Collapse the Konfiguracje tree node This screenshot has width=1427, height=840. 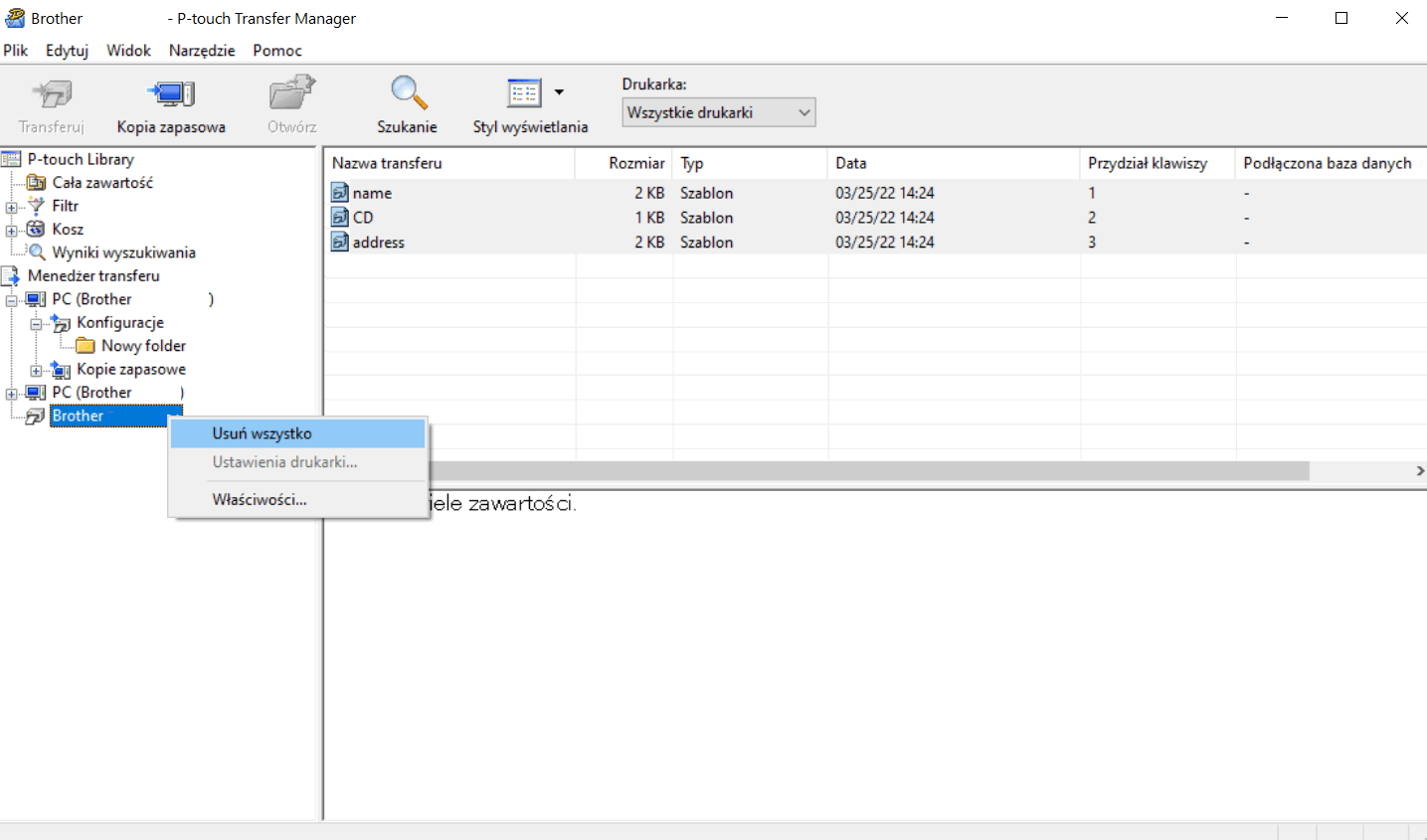36,323
